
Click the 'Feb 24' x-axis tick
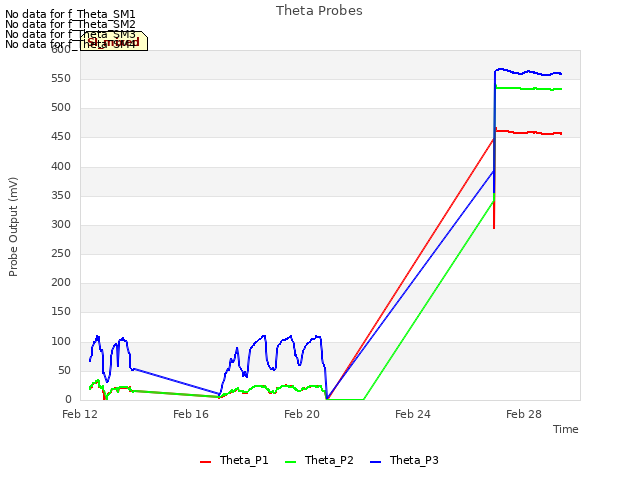413,414
